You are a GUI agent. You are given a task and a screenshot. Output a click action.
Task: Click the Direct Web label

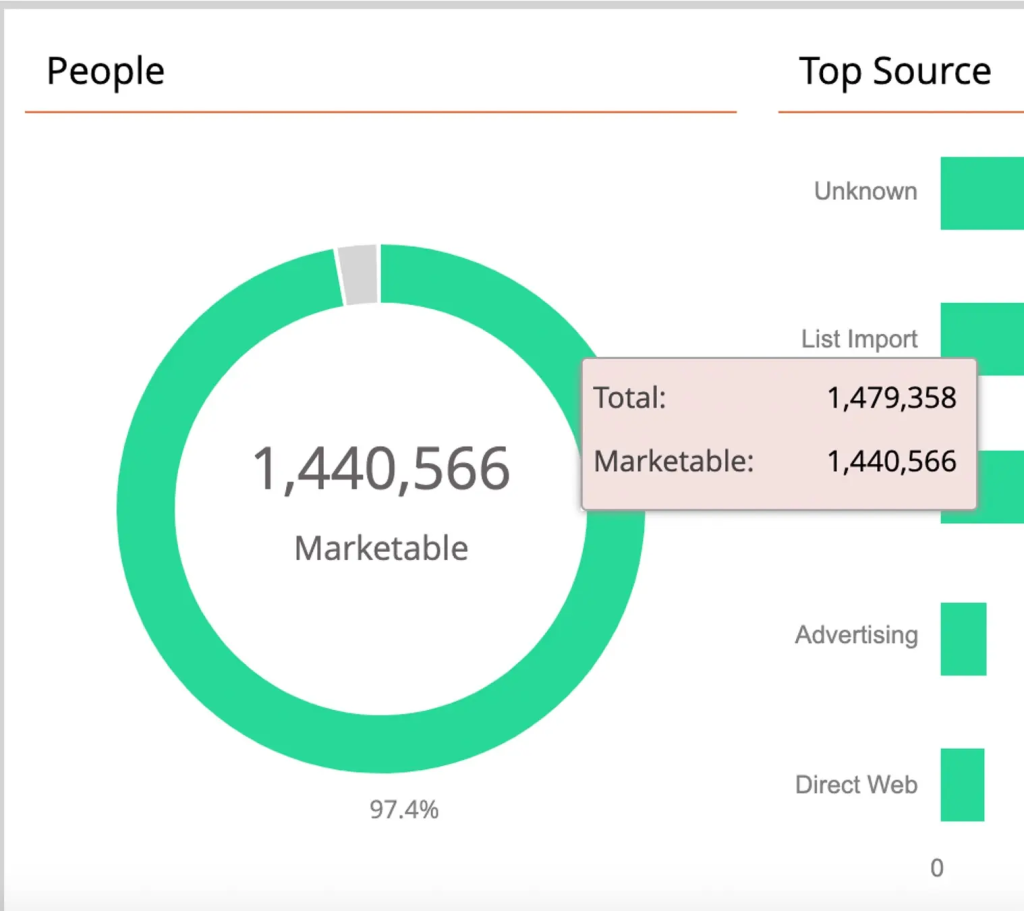tap(856, 784)
